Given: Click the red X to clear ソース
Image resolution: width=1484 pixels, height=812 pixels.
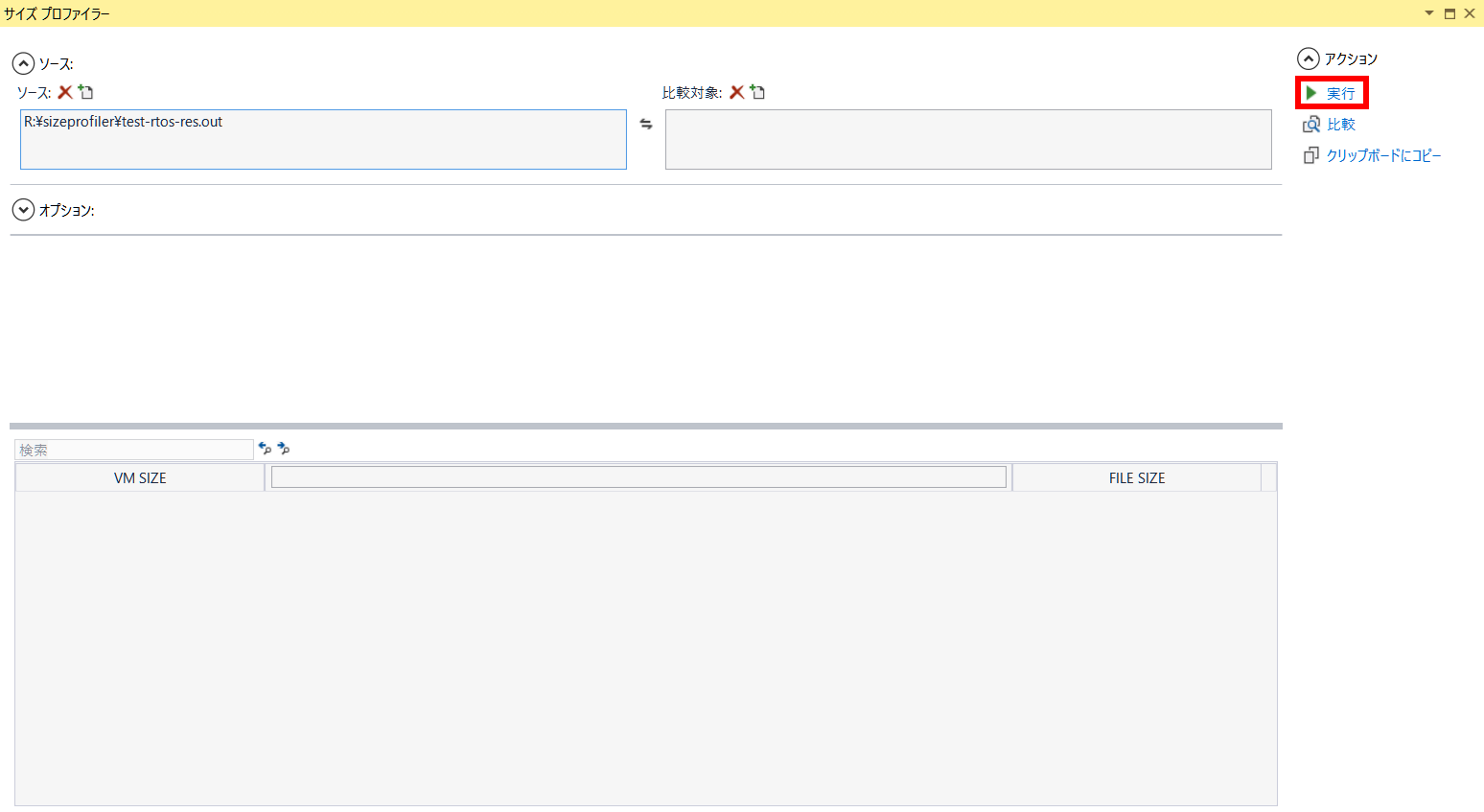Looking at the screenshot, I should pos(65,92).
